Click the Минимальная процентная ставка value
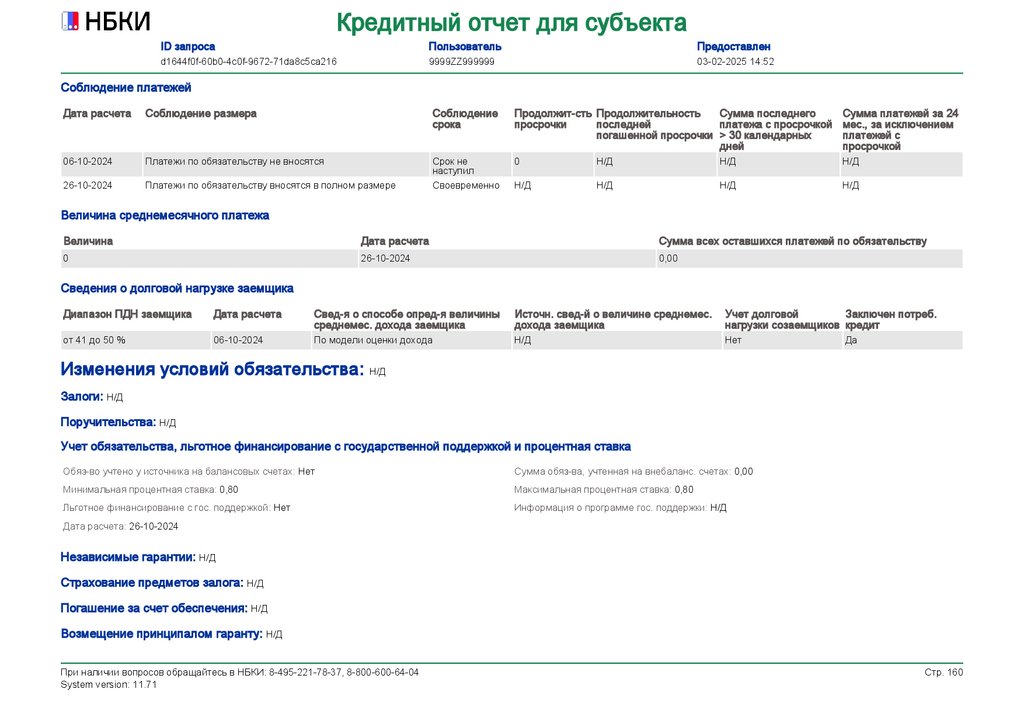Screen dimensions: 1024x724 229,490
